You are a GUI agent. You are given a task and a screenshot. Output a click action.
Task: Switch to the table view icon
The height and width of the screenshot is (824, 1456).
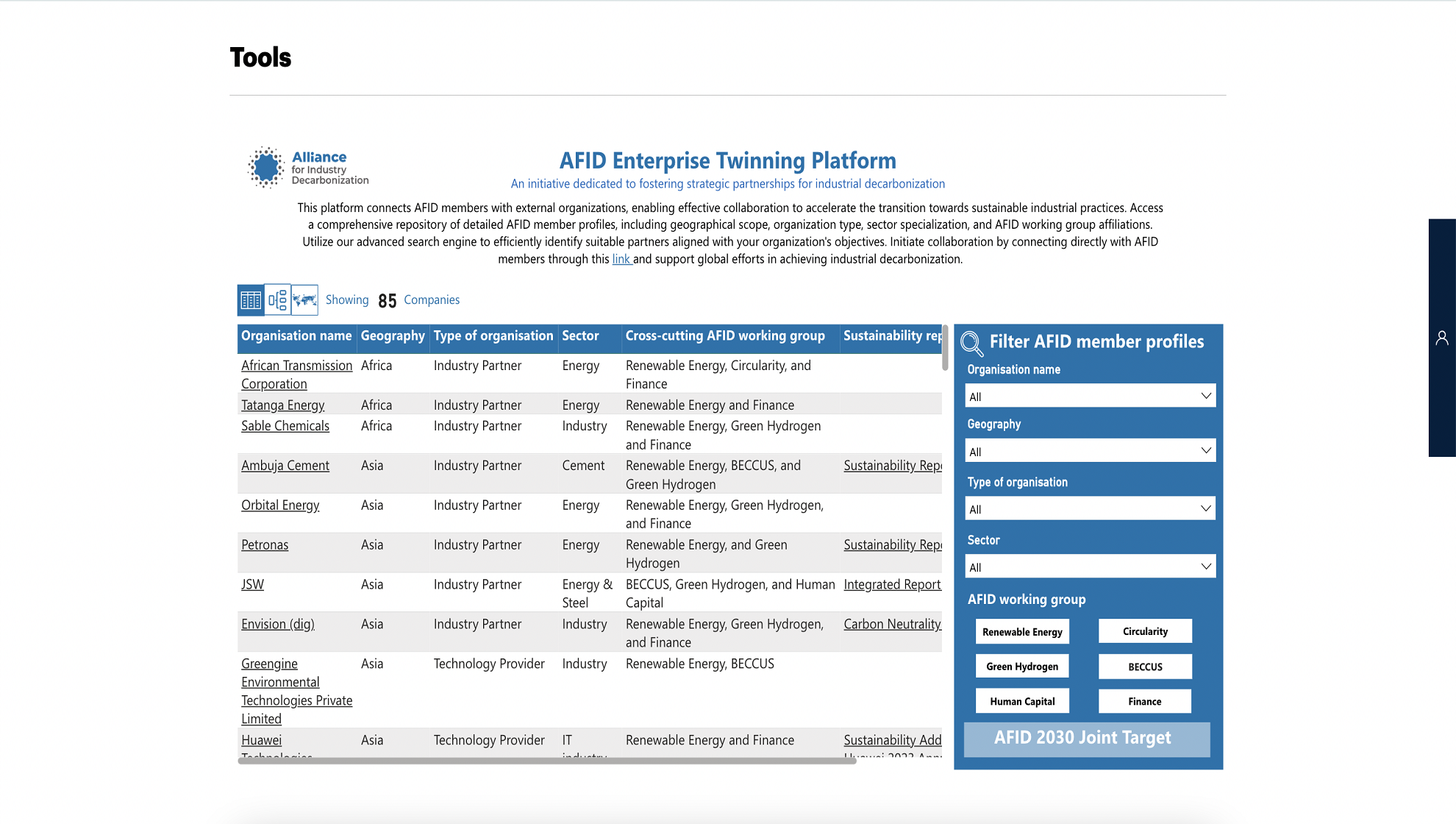251,300
